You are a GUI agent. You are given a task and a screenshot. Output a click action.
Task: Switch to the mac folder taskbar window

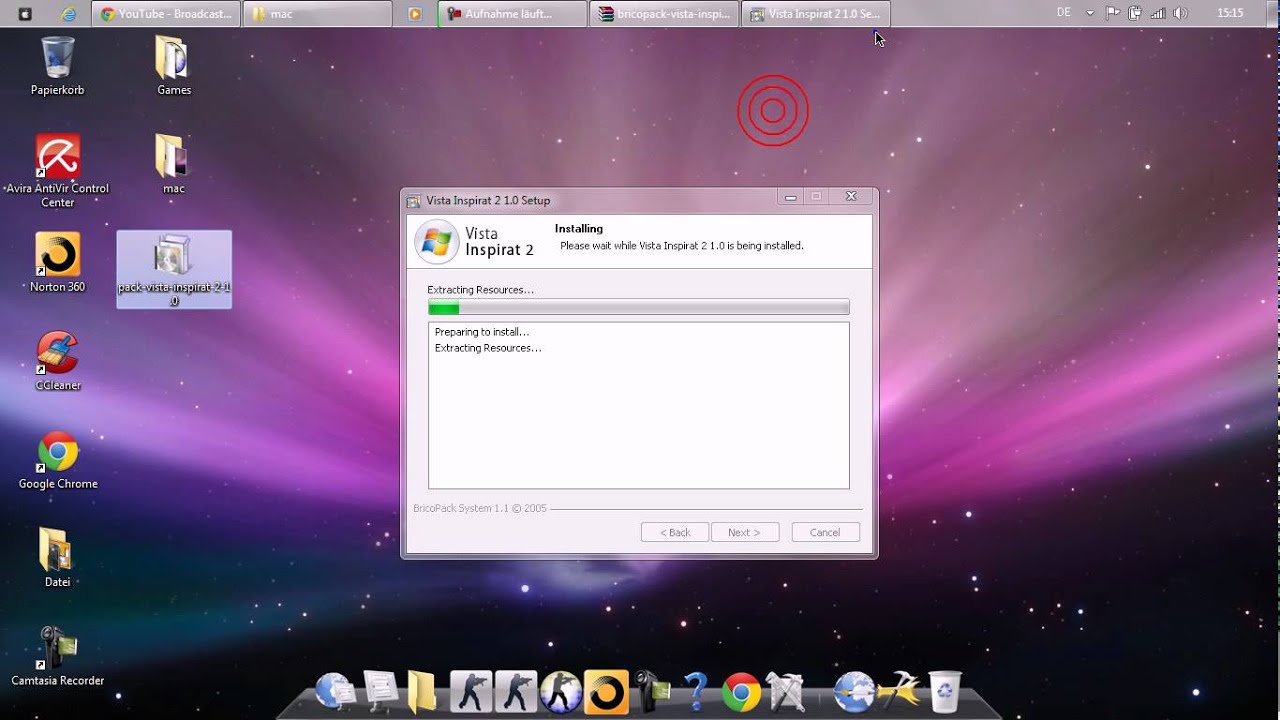pos(318,14)
